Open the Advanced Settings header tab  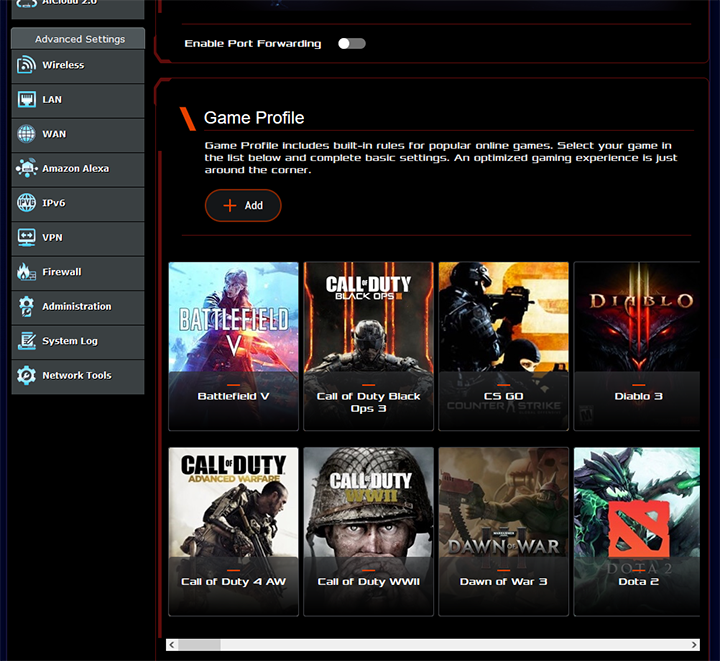(x=79, y=39)
